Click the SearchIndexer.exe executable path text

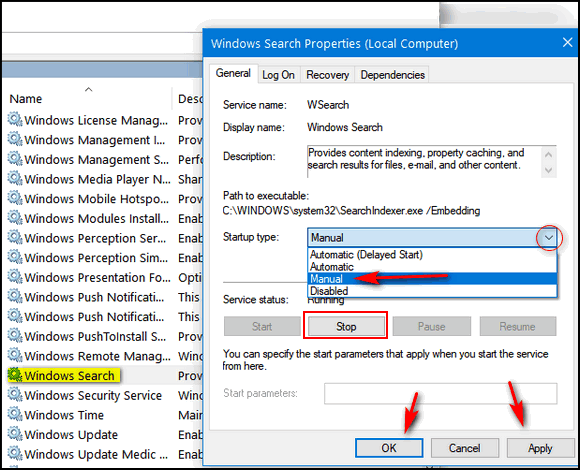pyautogui.click(x=351, y=211)
